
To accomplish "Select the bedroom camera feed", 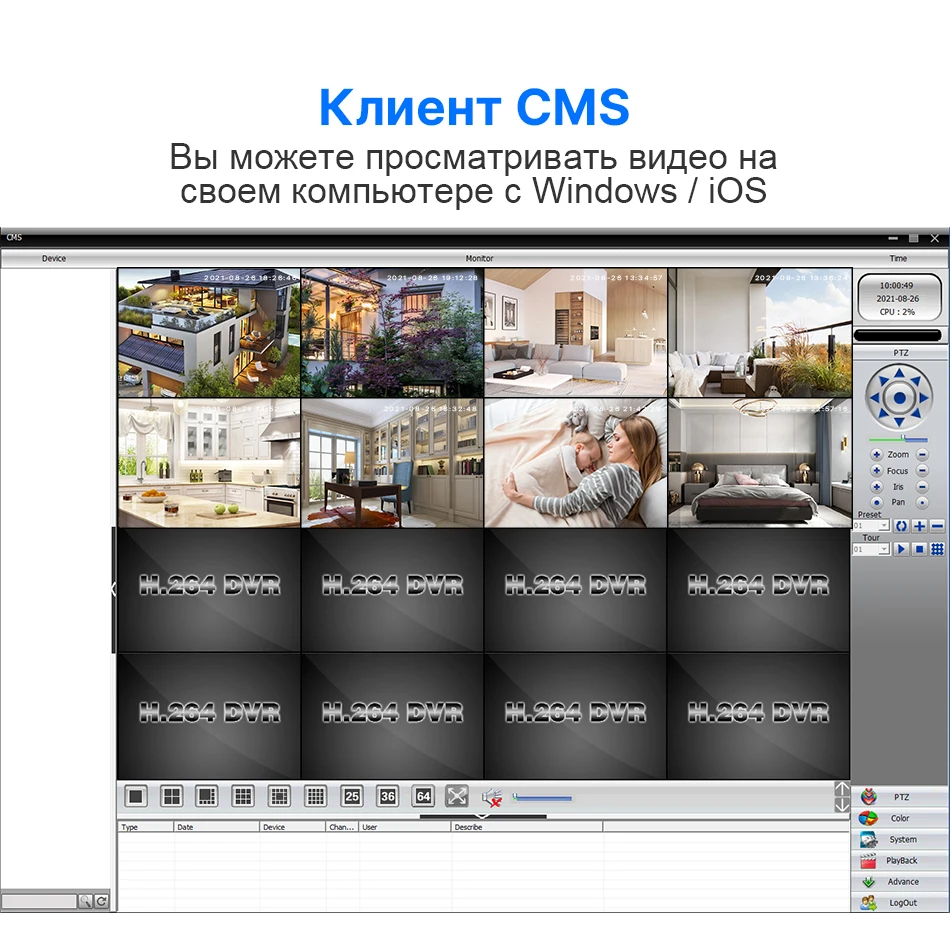I will pyautogui.click(x=759, y=463).
